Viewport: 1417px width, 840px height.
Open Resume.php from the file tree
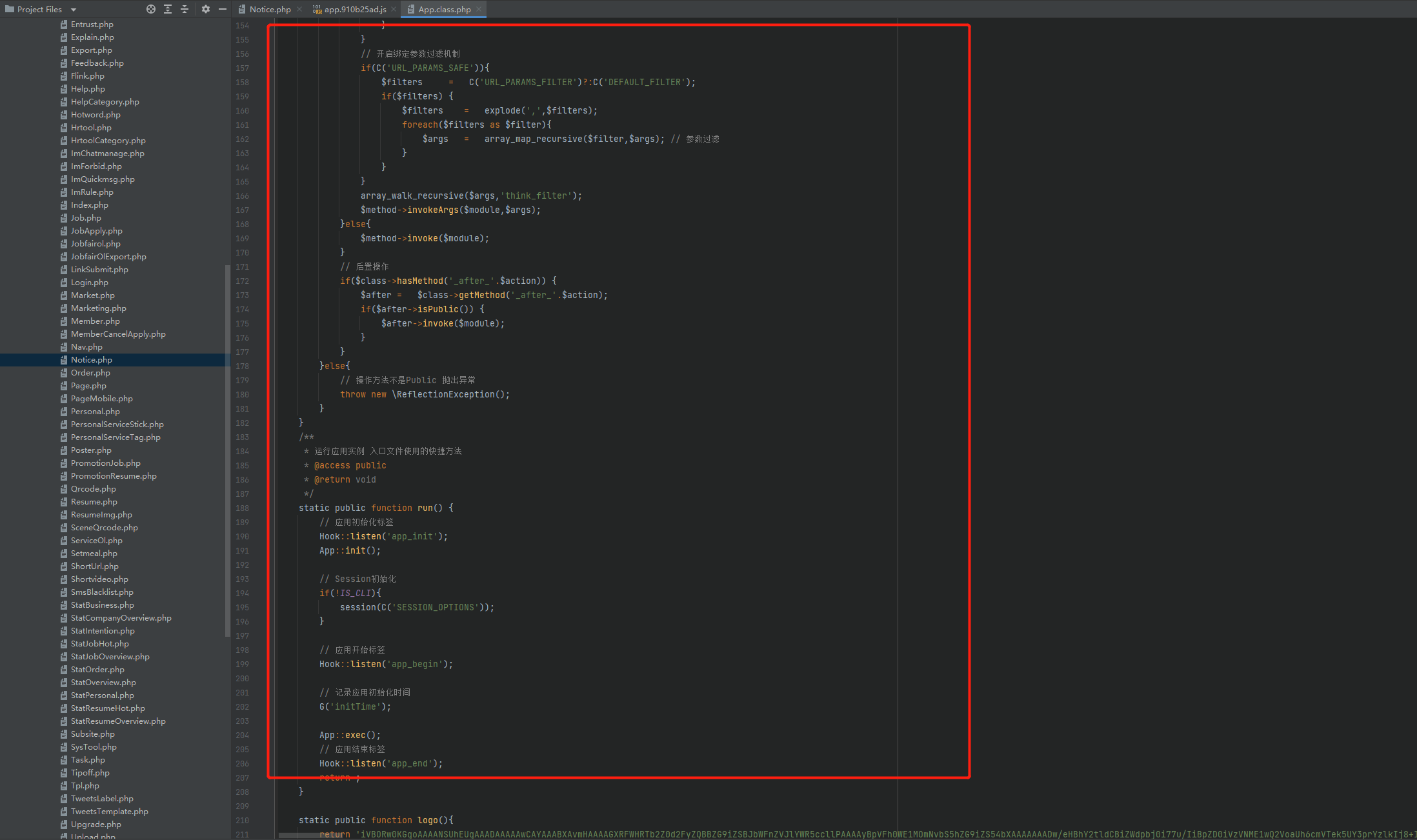pyautogui.click(x=94, y=501)
